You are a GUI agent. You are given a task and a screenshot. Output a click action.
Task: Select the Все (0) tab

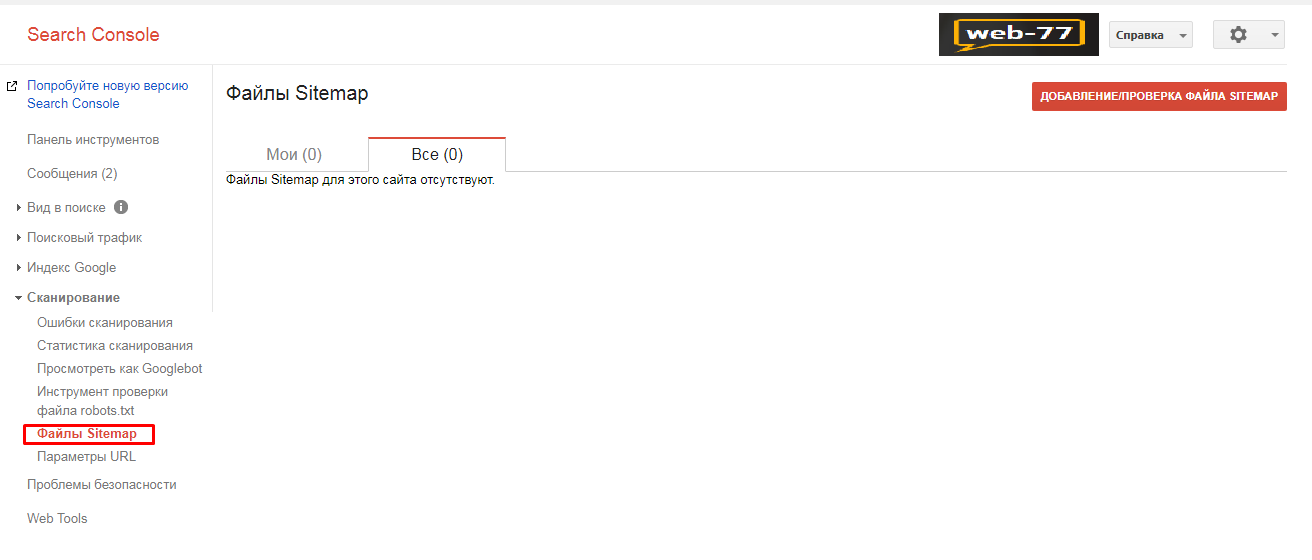coord(437,154)
